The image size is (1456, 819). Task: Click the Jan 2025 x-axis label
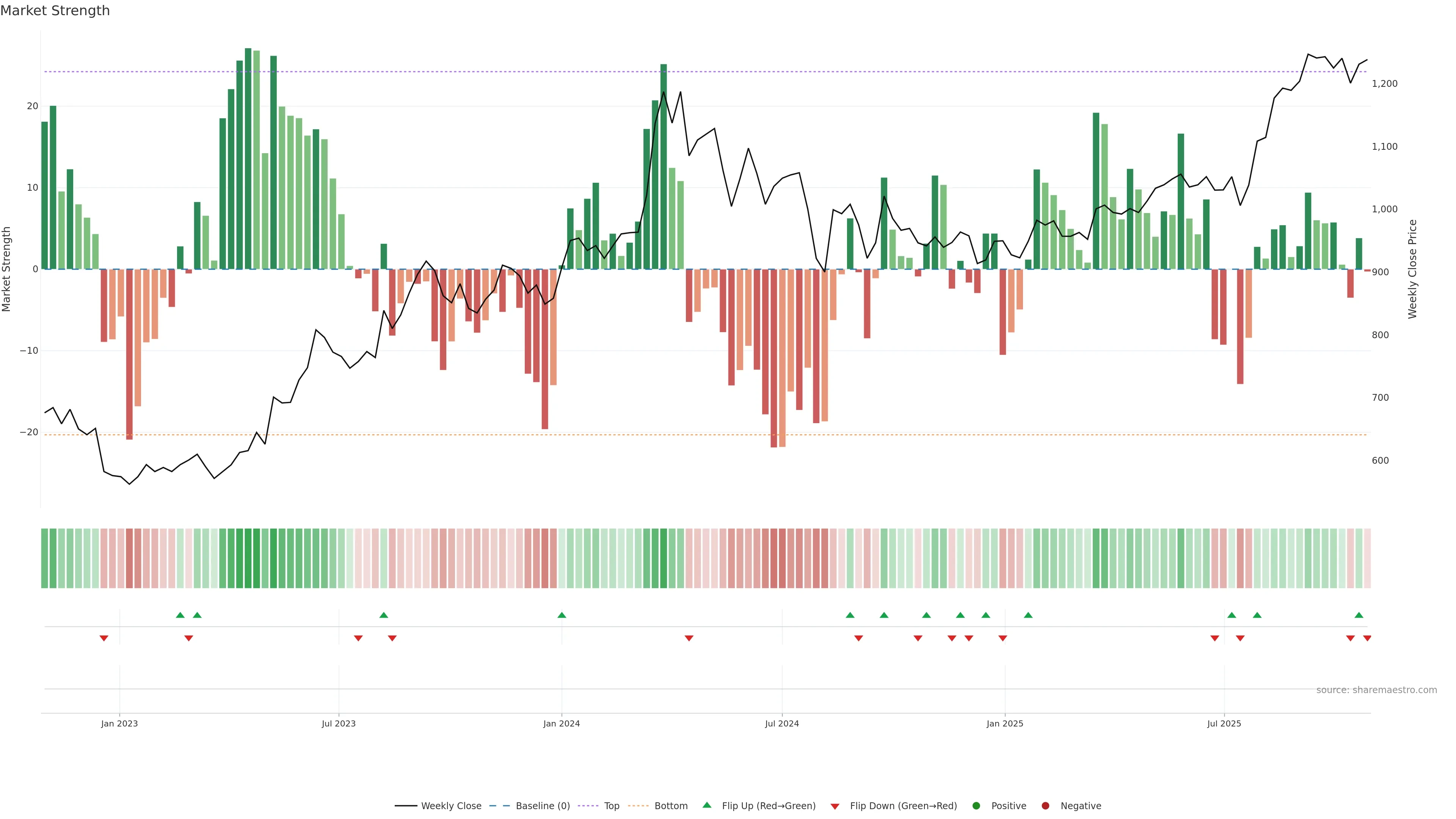click(x=1005, y=723)
